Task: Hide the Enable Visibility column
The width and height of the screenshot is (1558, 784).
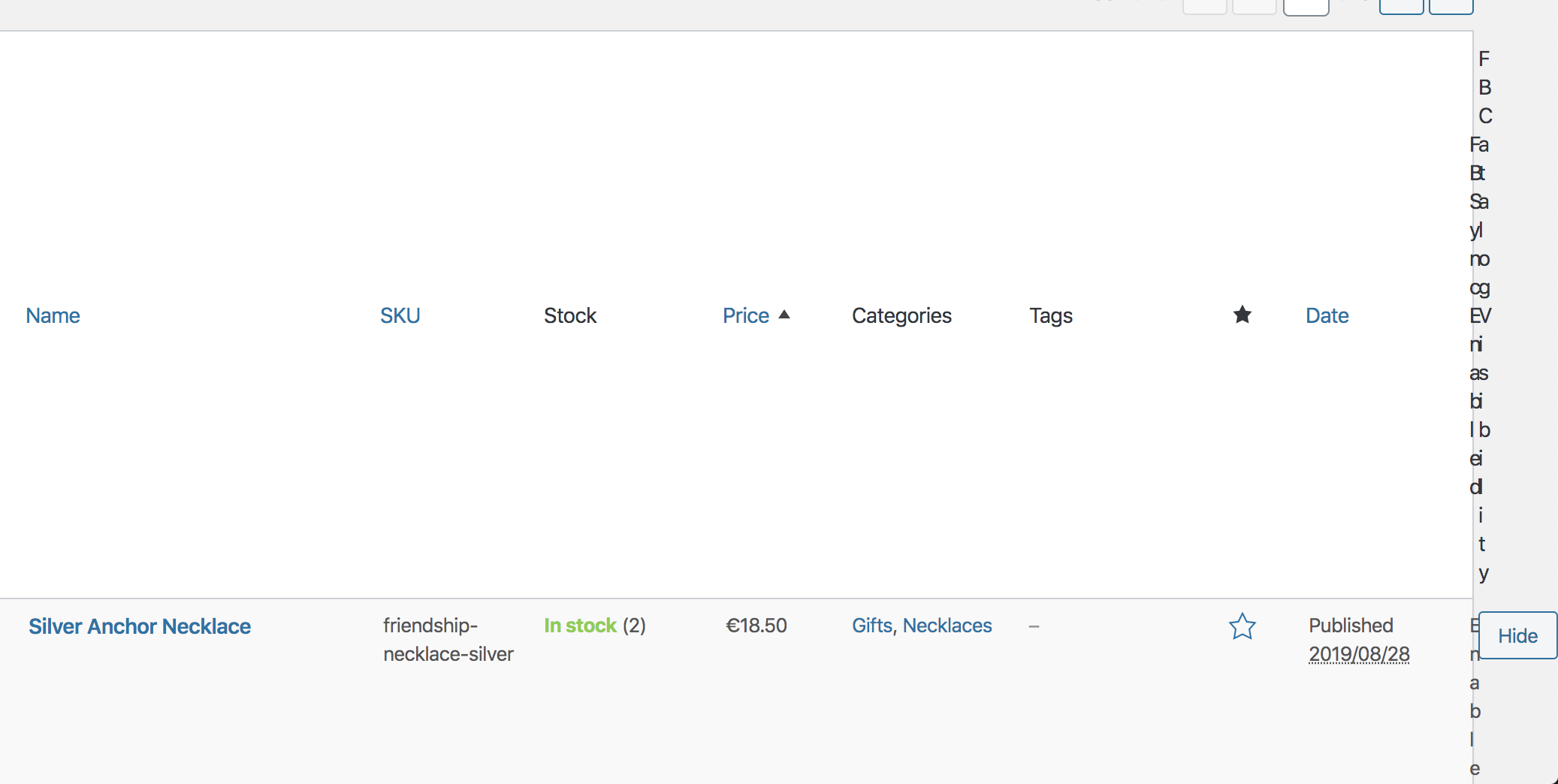Action: pyautogui.click(x=1517, y=635)
